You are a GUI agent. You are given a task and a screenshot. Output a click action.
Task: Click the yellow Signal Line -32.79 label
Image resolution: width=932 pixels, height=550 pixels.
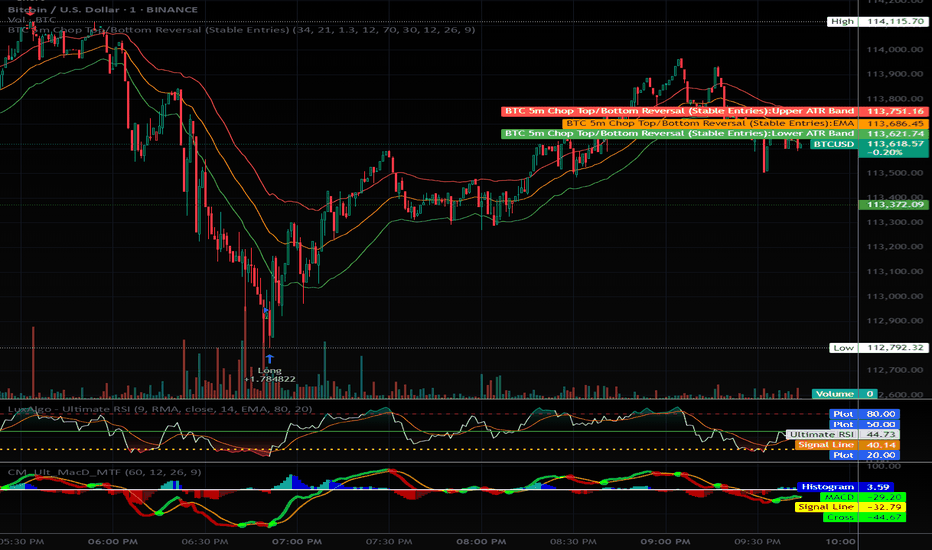click(x=850, y=507)
